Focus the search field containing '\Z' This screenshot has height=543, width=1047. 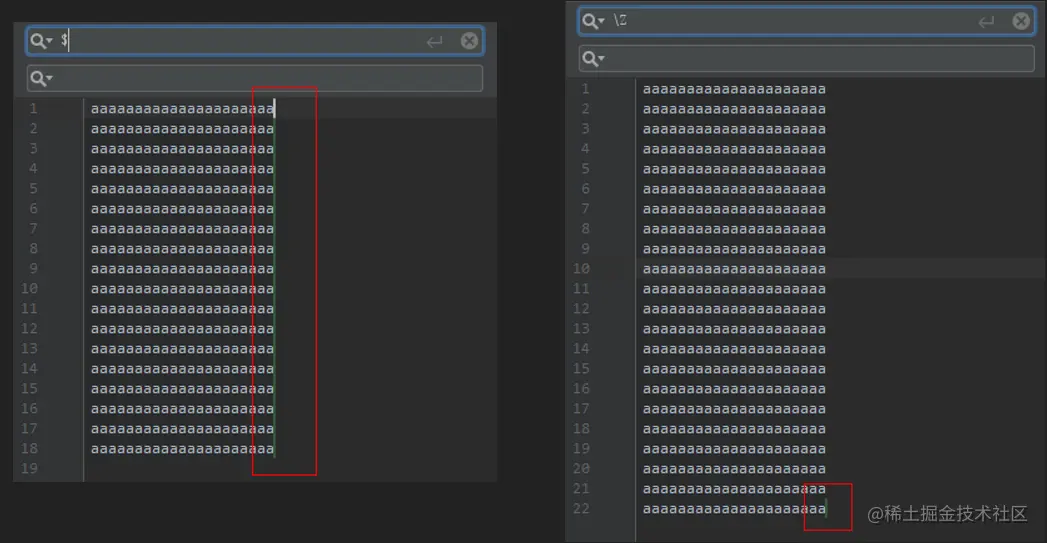(807, 21)
